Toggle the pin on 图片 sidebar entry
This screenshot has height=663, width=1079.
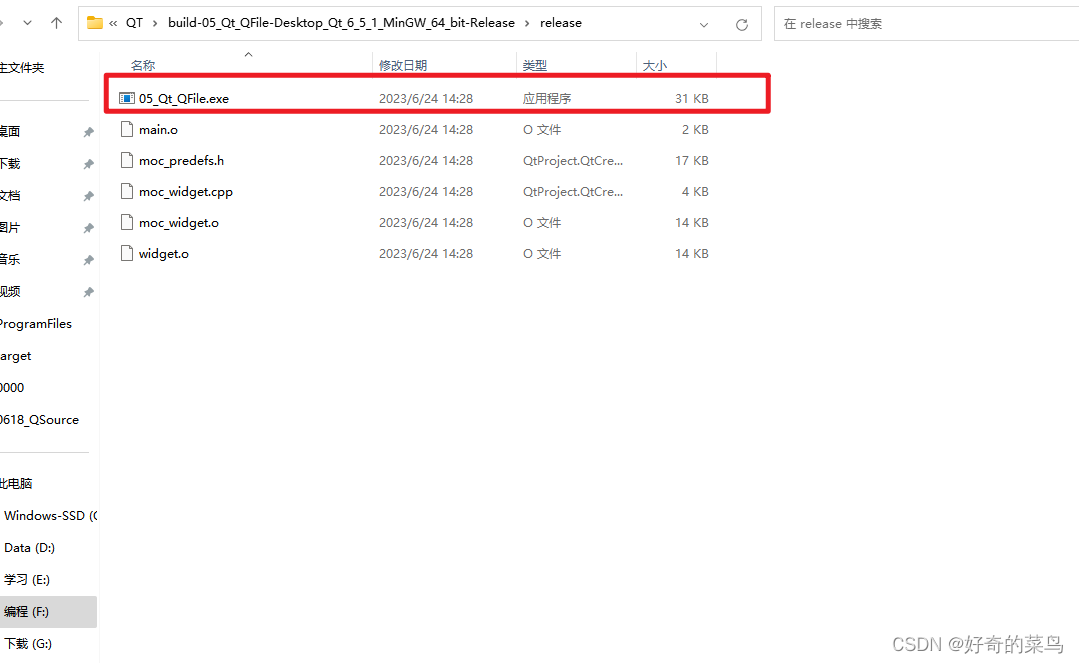click(88, 226)
